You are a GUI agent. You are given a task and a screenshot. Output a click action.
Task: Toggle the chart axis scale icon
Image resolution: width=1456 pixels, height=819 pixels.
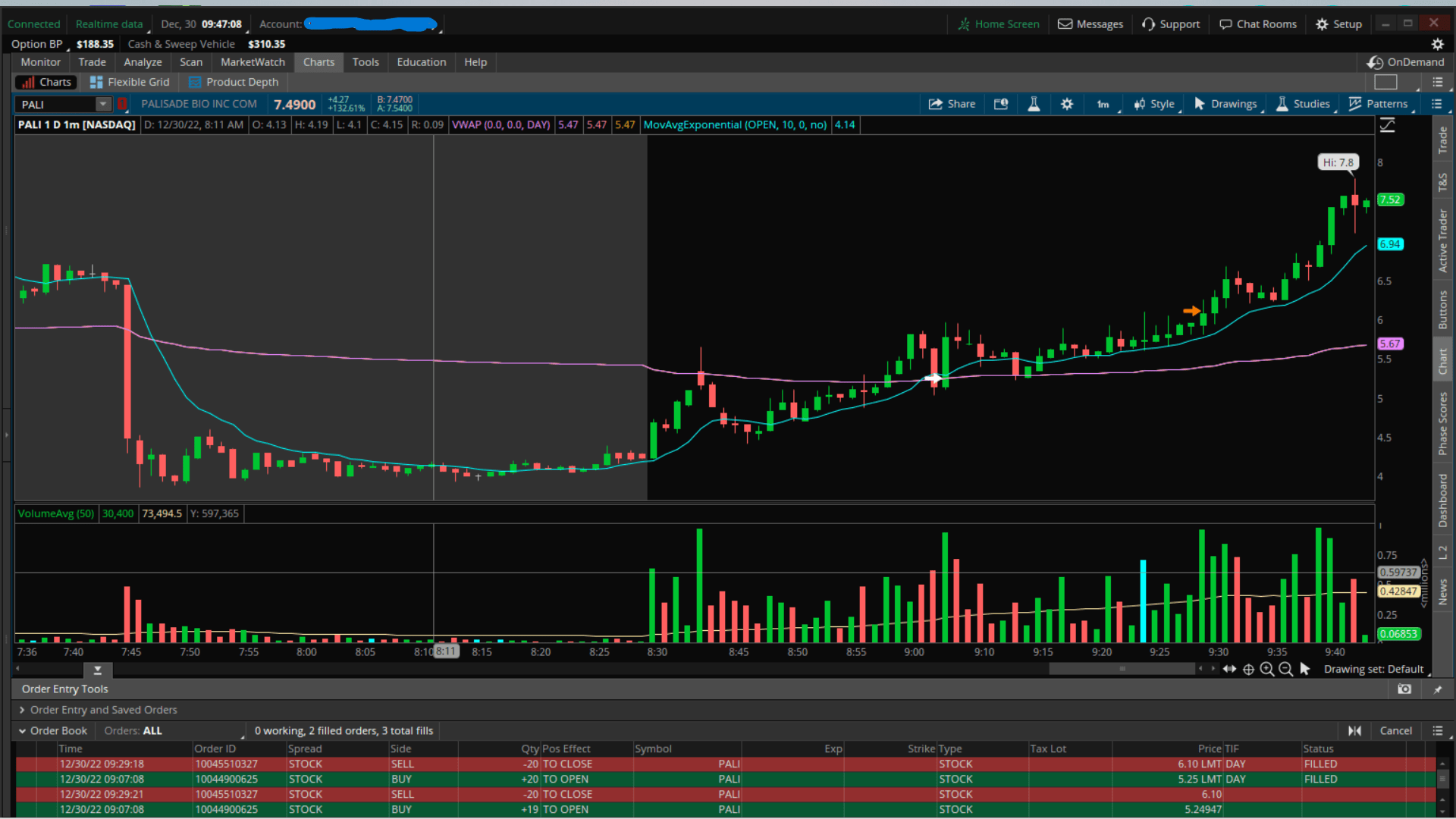1387,125
